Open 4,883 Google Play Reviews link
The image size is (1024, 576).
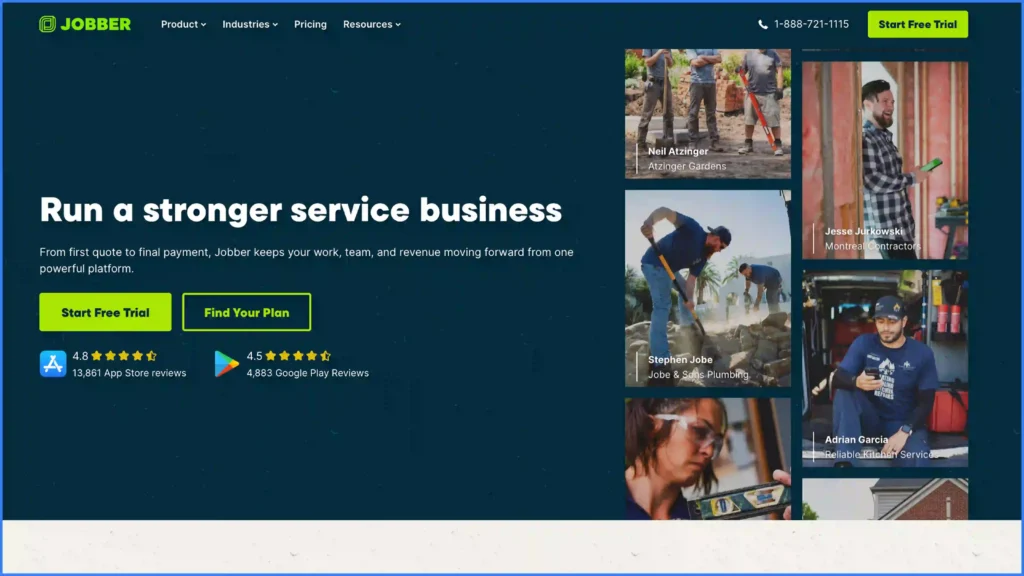(308, 373)
